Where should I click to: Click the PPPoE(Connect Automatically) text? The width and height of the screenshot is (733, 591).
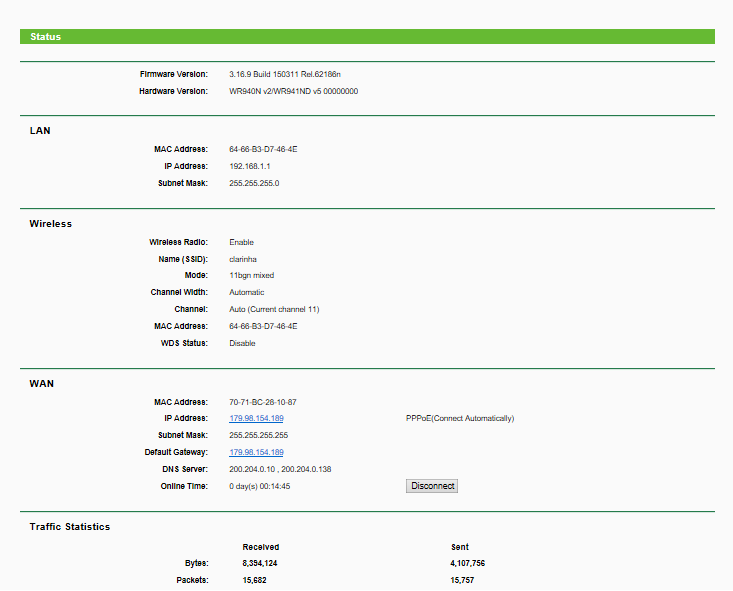click(460, 418)
